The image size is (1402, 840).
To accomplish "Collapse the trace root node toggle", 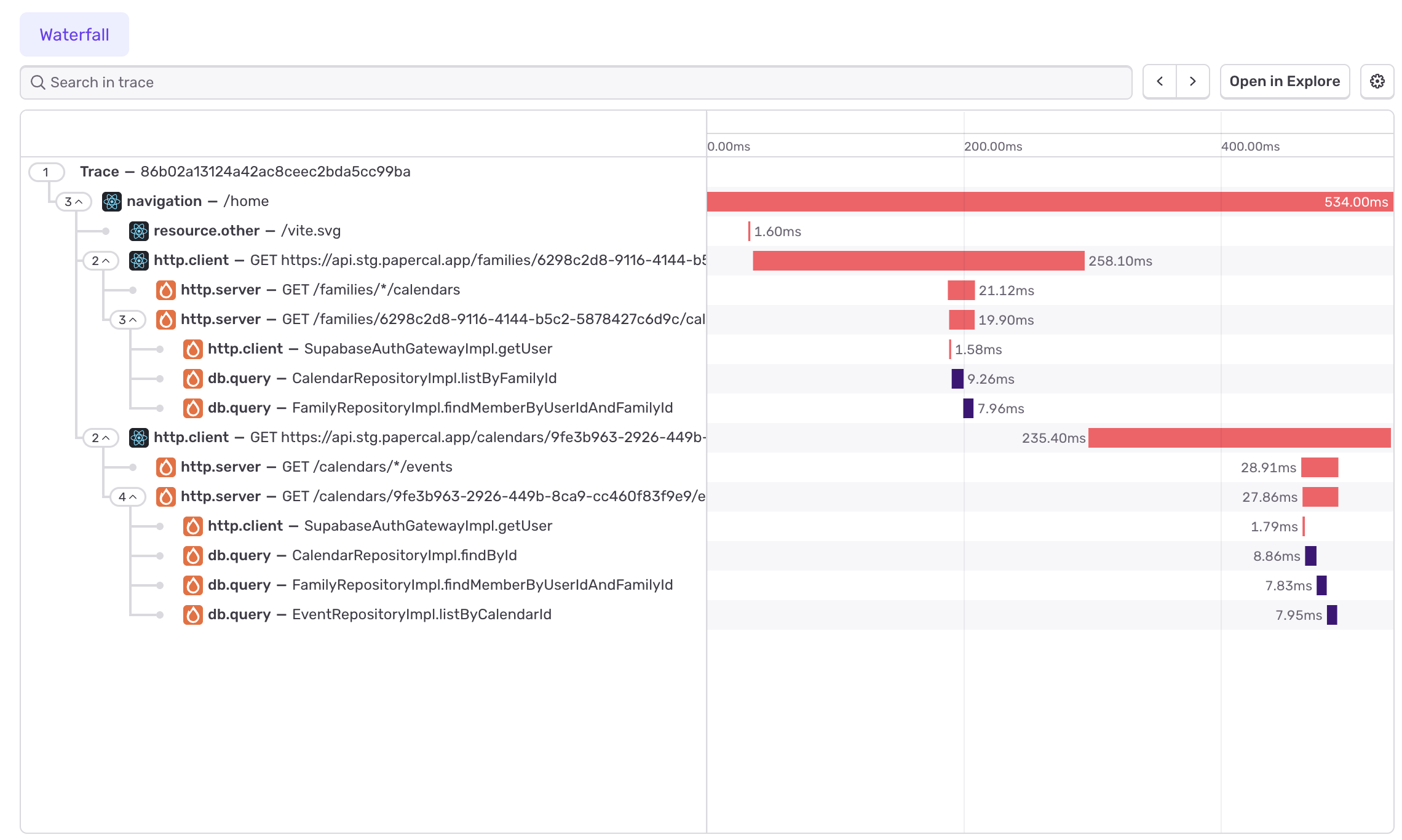I will tap(46, 172).
